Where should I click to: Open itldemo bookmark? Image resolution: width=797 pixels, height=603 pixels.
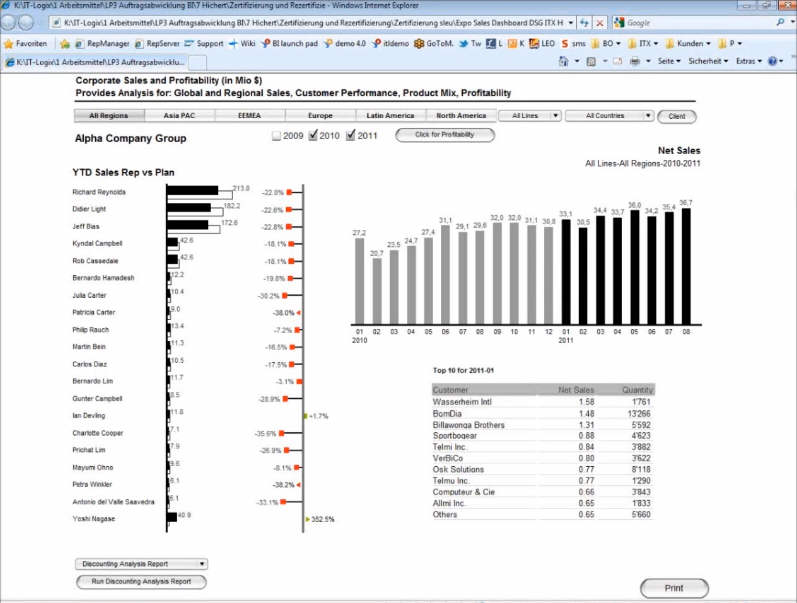390,44
